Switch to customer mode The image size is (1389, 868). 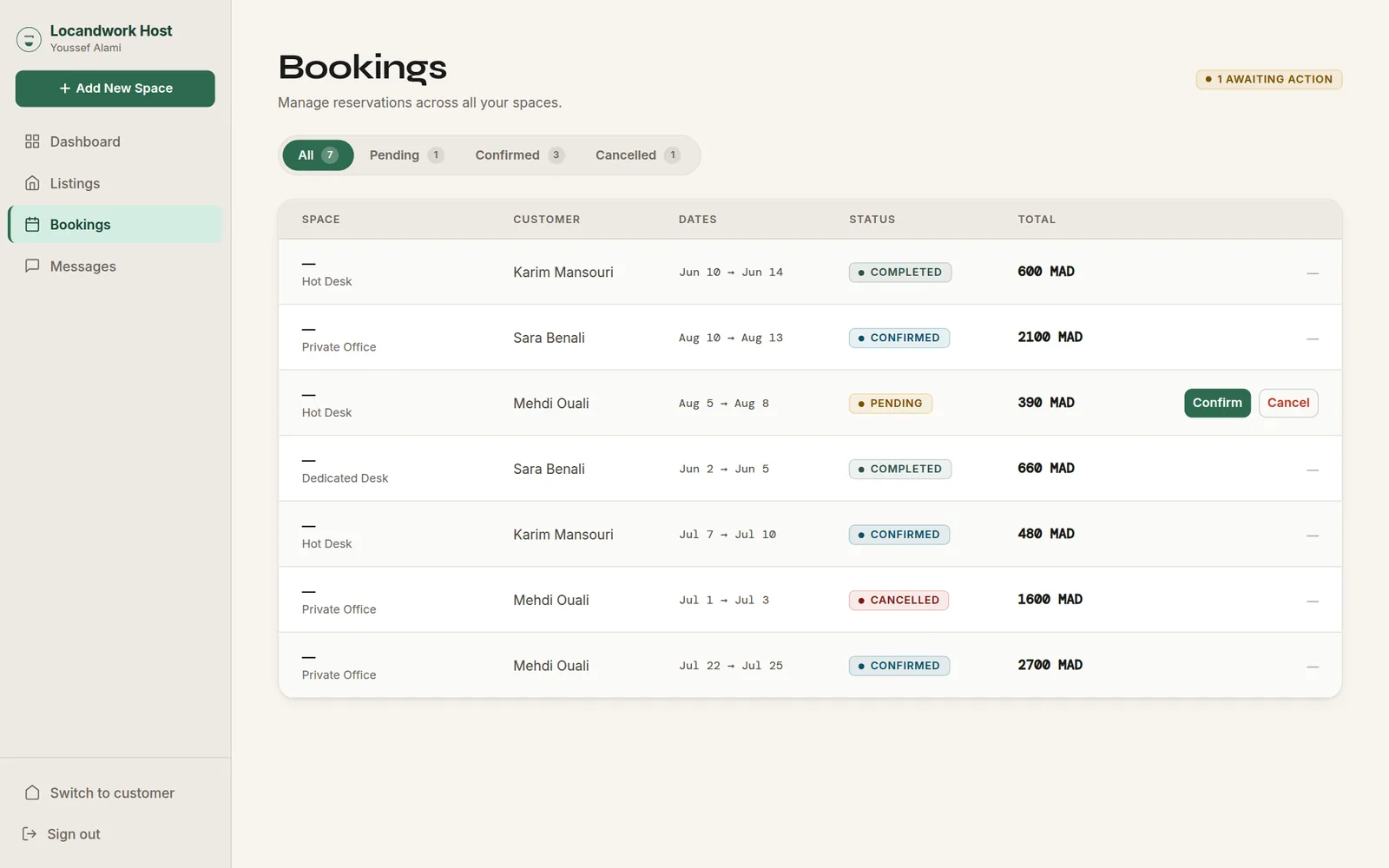point(115,792)
